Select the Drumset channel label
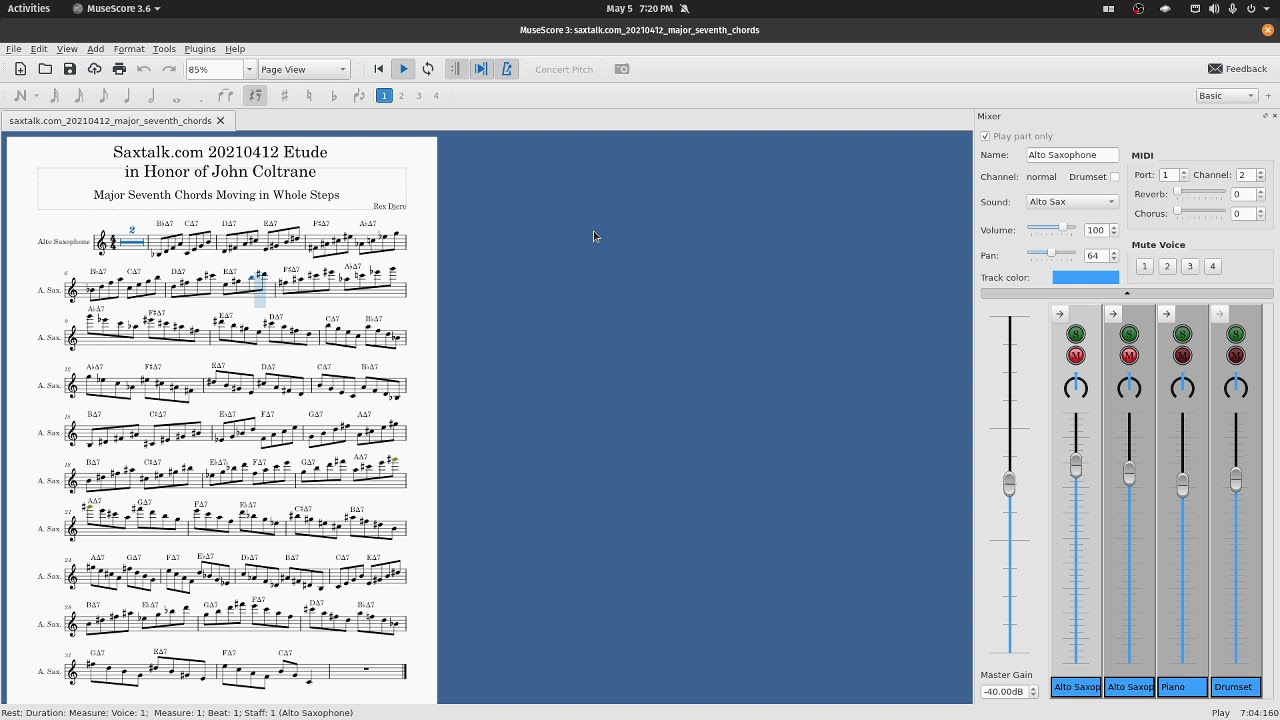The height and width of the screenshot is (720, 1280). 1235,687
